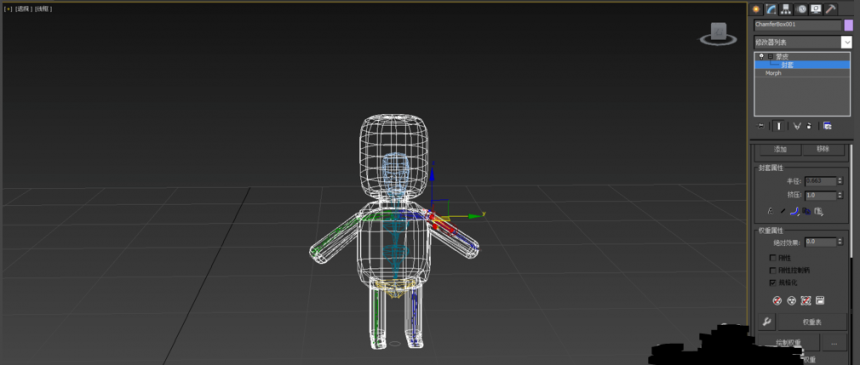
Task: Click the ChamferBox001 object name field
Action: tap(797, 25)
